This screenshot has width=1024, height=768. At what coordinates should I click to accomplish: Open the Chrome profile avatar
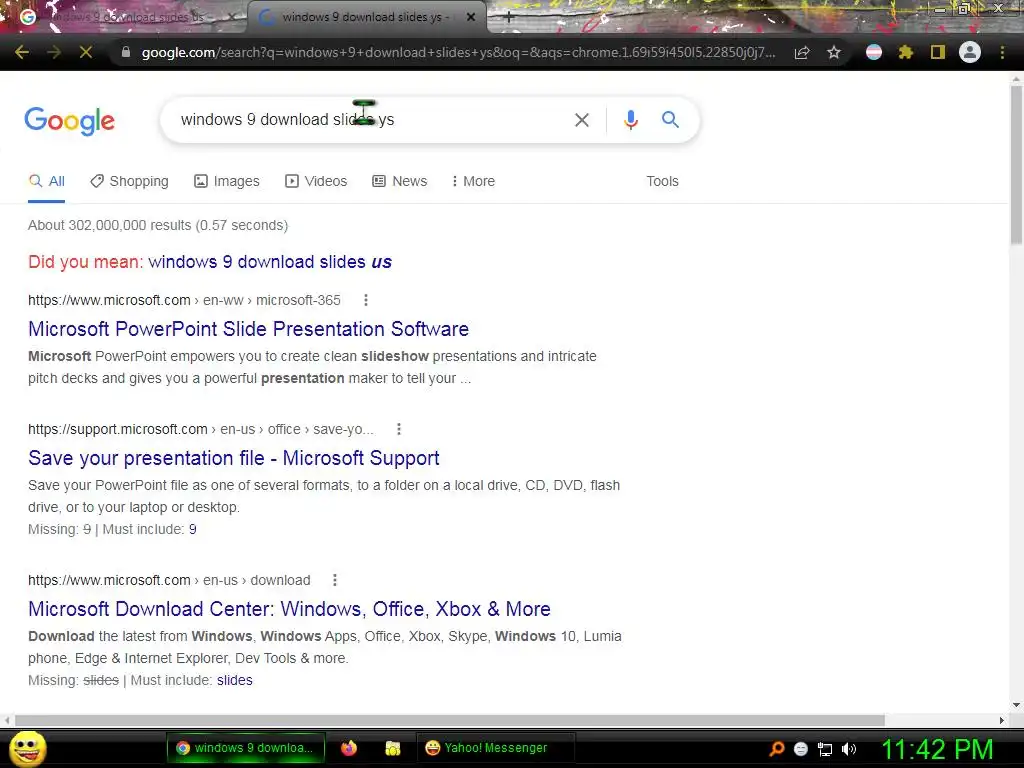(x=970, y=52)
